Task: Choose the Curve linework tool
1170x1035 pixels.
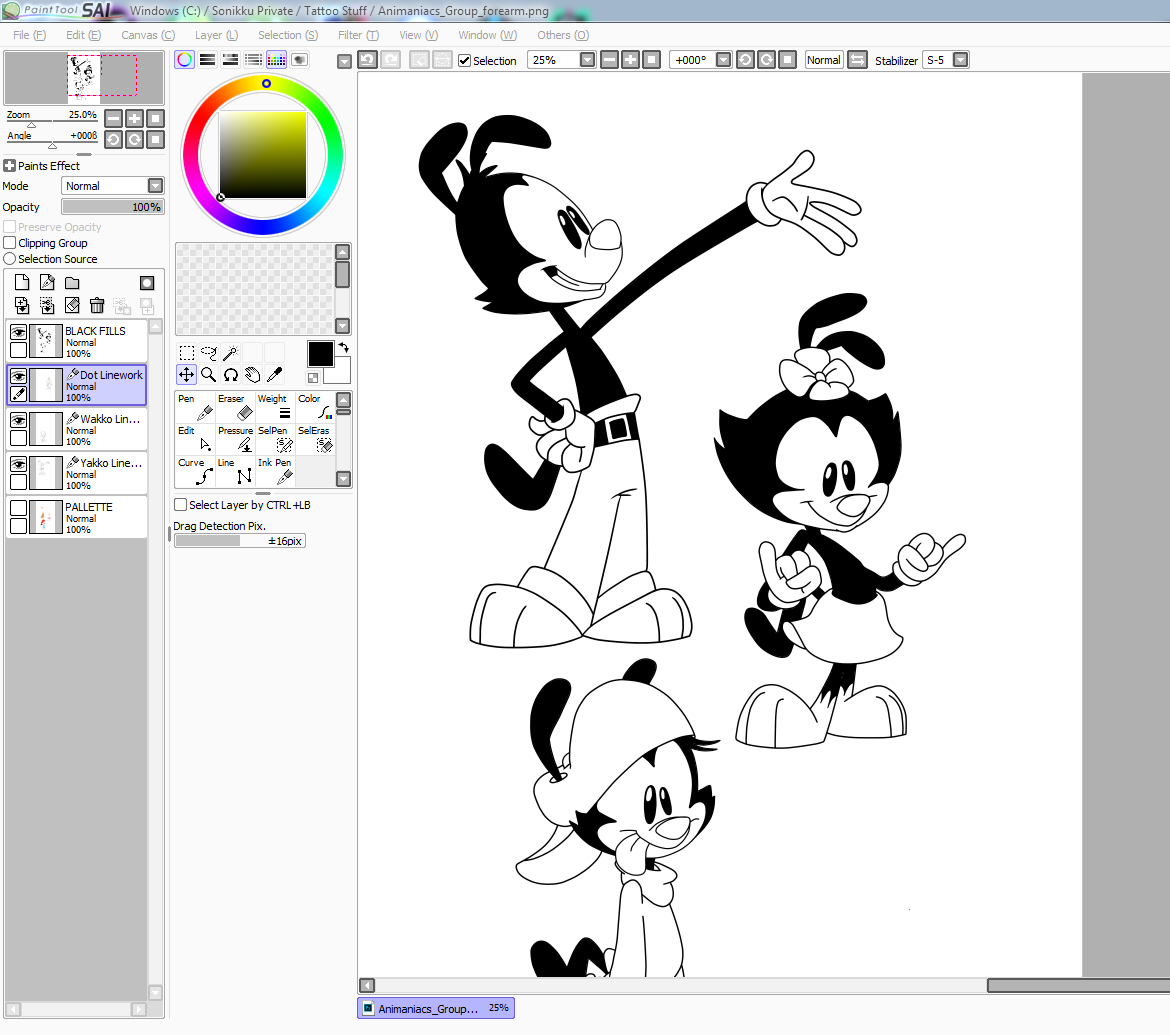Action: point(195,472)
